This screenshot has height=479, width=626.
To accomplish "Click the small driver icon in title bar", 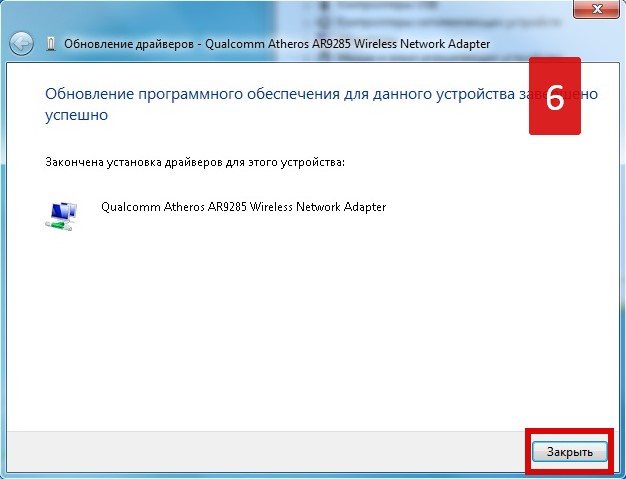I will point(51,44).
